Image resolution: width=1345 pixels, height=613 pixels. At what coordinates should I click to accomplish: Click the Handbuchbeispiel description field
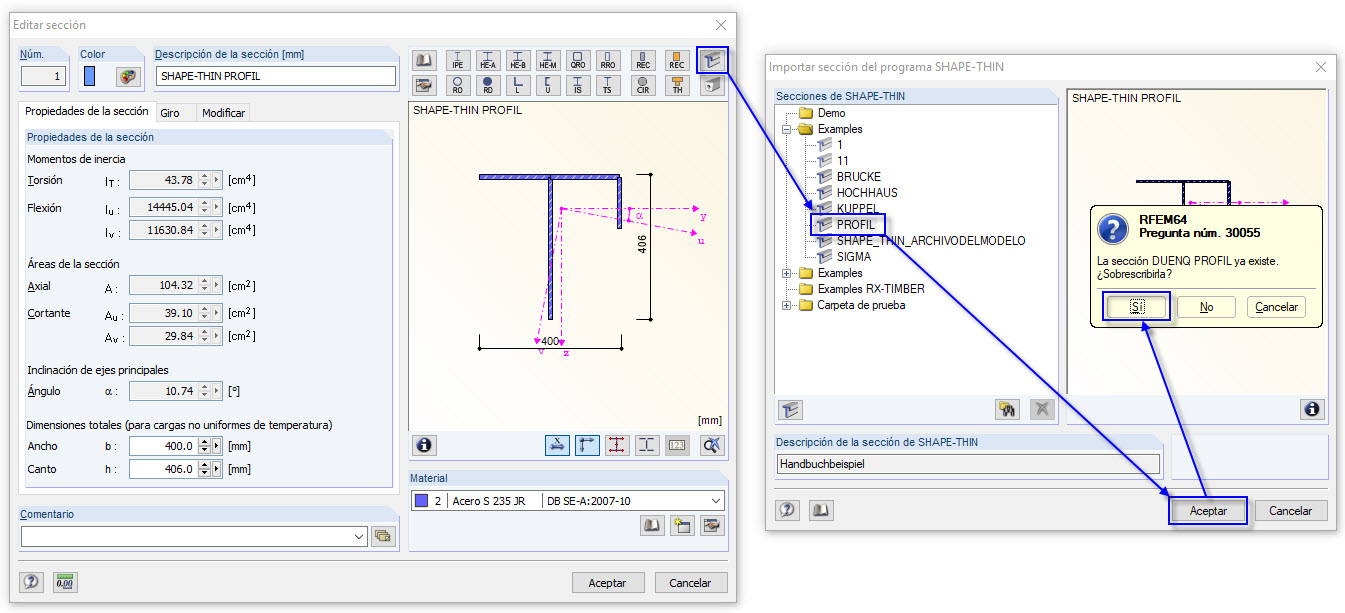pyautogui.click(x=968, y=464)
